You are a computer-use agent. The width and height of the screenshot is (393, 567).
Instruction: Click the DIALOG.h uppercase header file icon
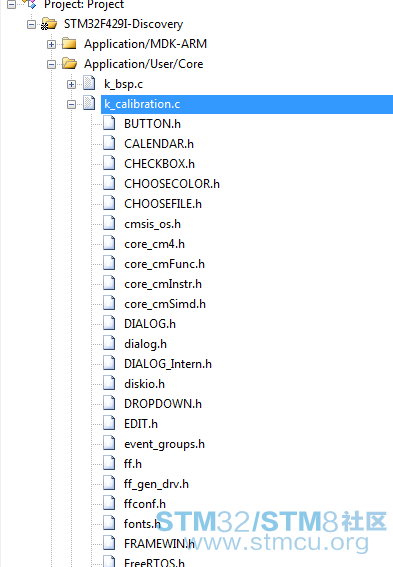(x=109, y=323)
